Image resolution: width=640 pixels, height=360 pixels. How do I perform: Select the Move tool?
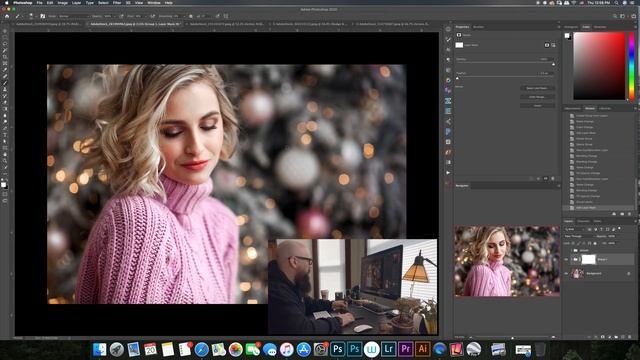(x=5, y=31)
